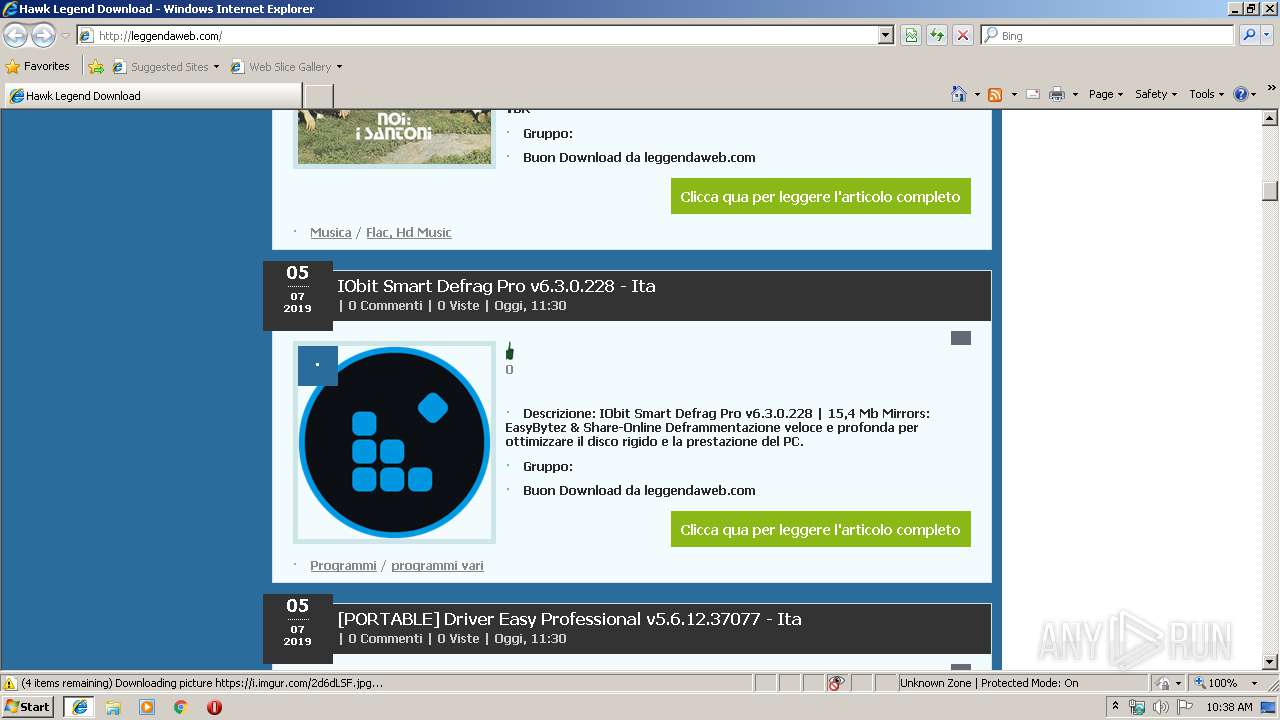Open the Programmi category link

[343, 565]
